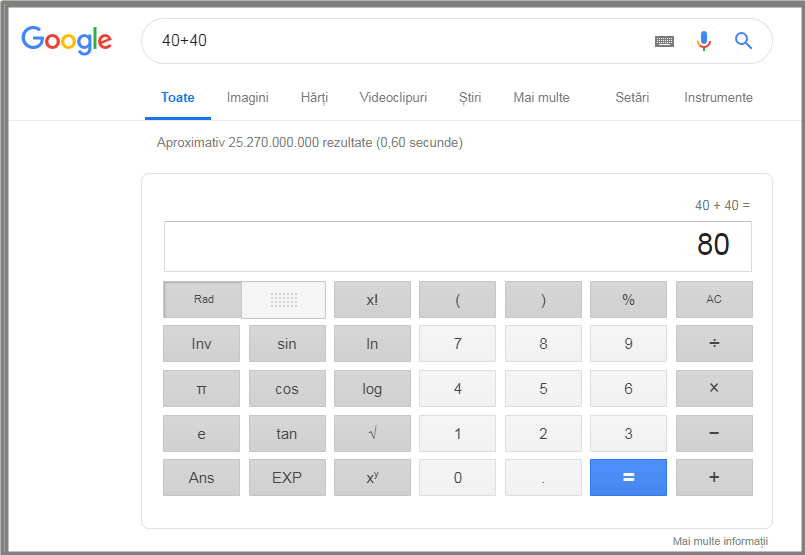Insert a closing parenthesis
This screenshot has height=555, width=805.
[x=543, y=299]
